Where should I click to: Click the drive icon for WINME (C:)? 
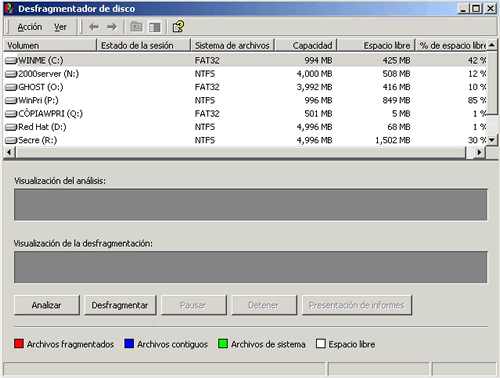[x=11, y=60]
